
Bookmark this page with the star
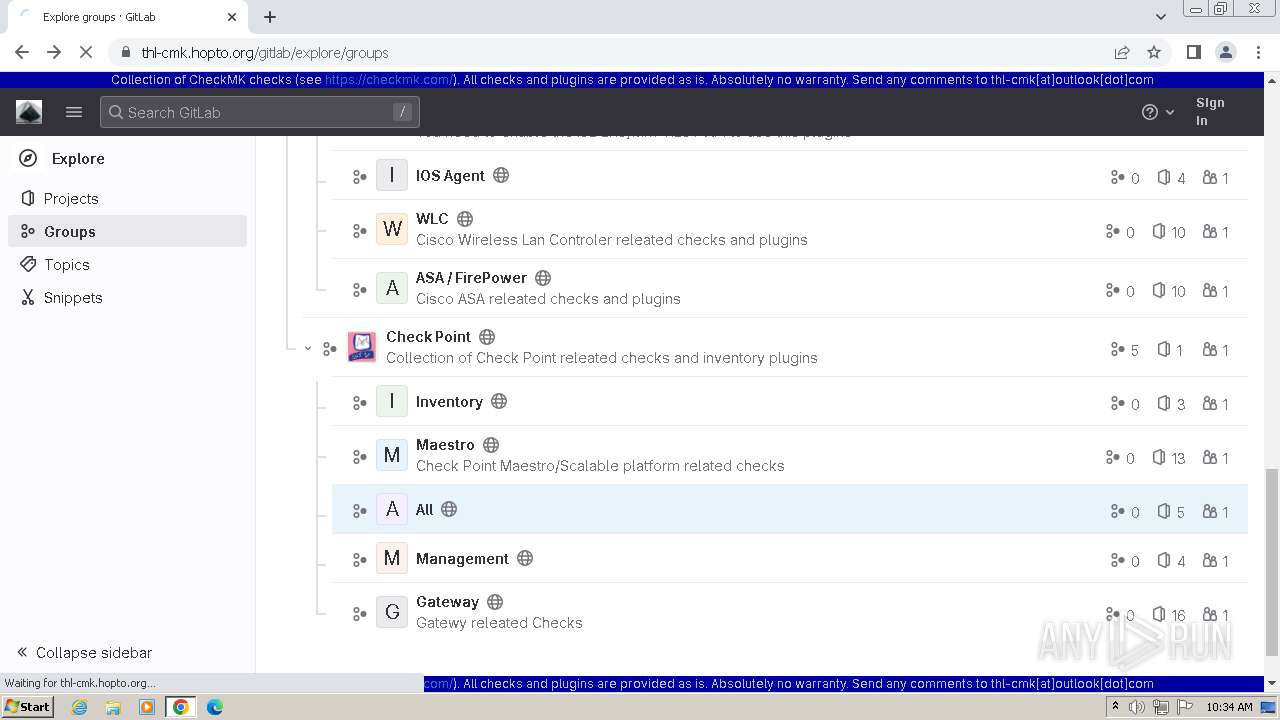1154,52
